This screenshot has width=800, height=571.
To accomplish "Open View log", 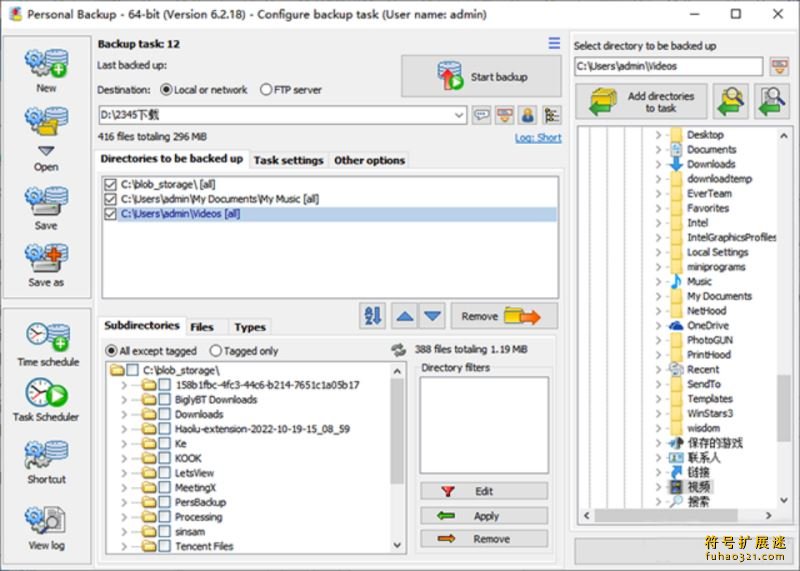I will click(x=46, y=528).
